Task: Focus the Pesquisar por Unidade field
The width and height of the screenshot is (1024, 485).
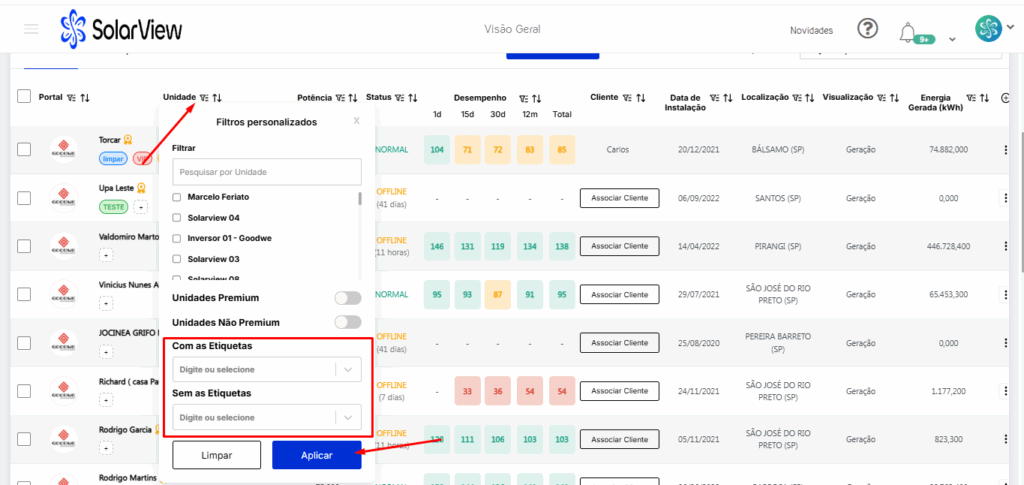Action: (266, 172)
